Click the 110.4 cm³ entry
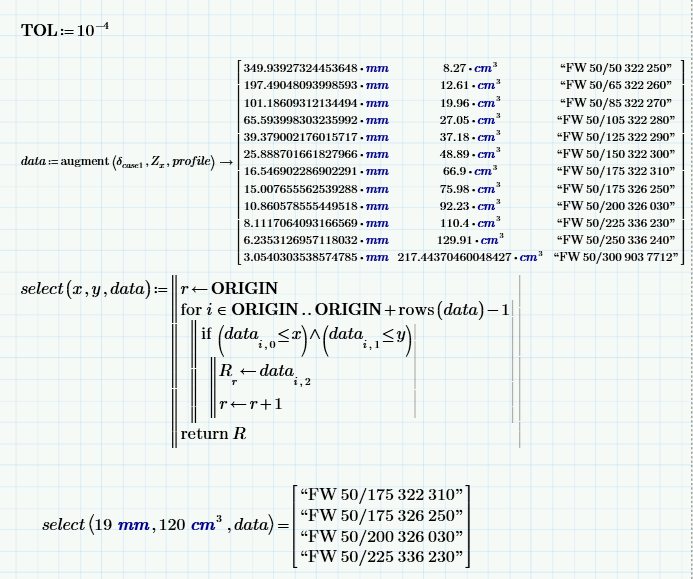Image resolution: width=693 pixels, height=579 pixels. click(470, 223)
